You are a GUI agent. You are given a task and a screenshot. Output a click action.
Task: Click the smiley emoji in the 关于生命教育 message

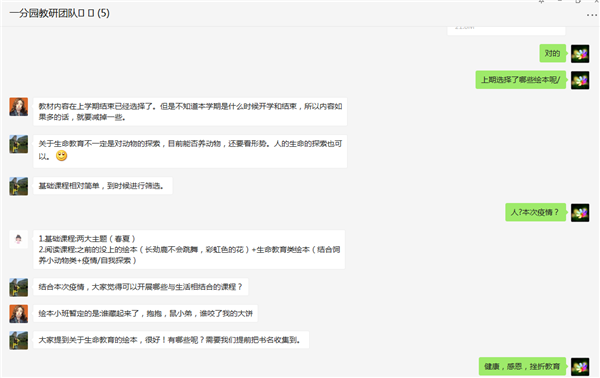[x=62, y=156]
